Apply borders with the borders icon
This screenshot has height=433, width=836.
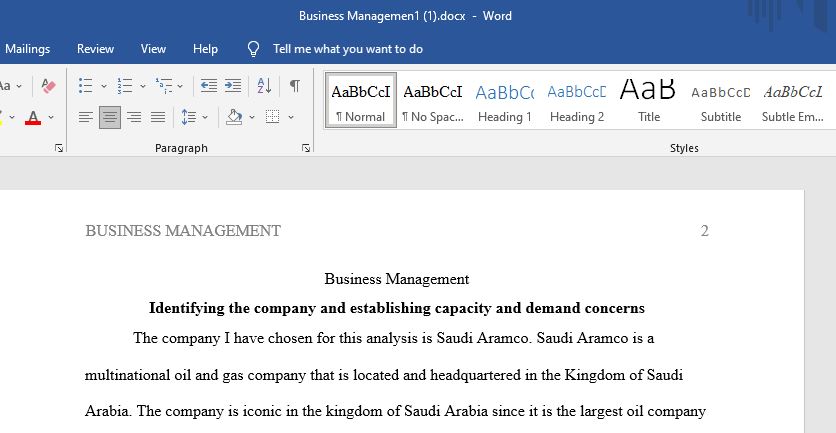point(272,117)
